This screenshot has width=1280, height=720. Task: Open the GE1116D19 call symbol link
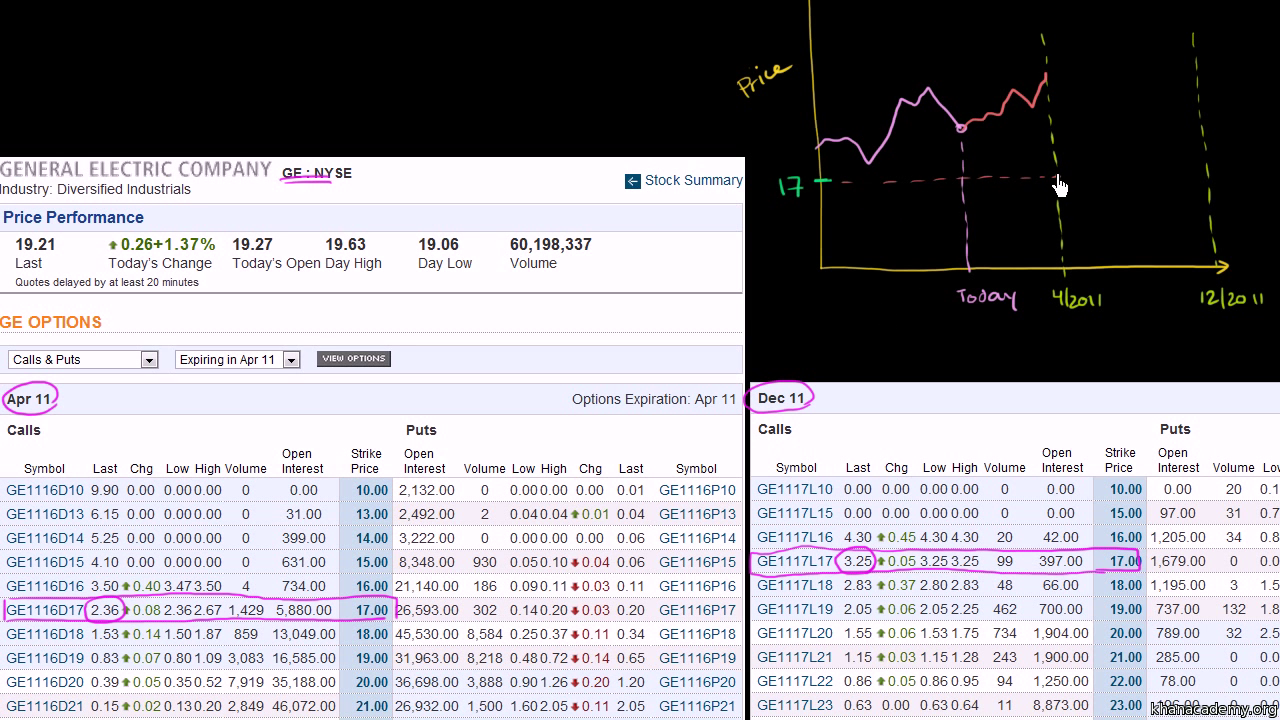(45, 658)
